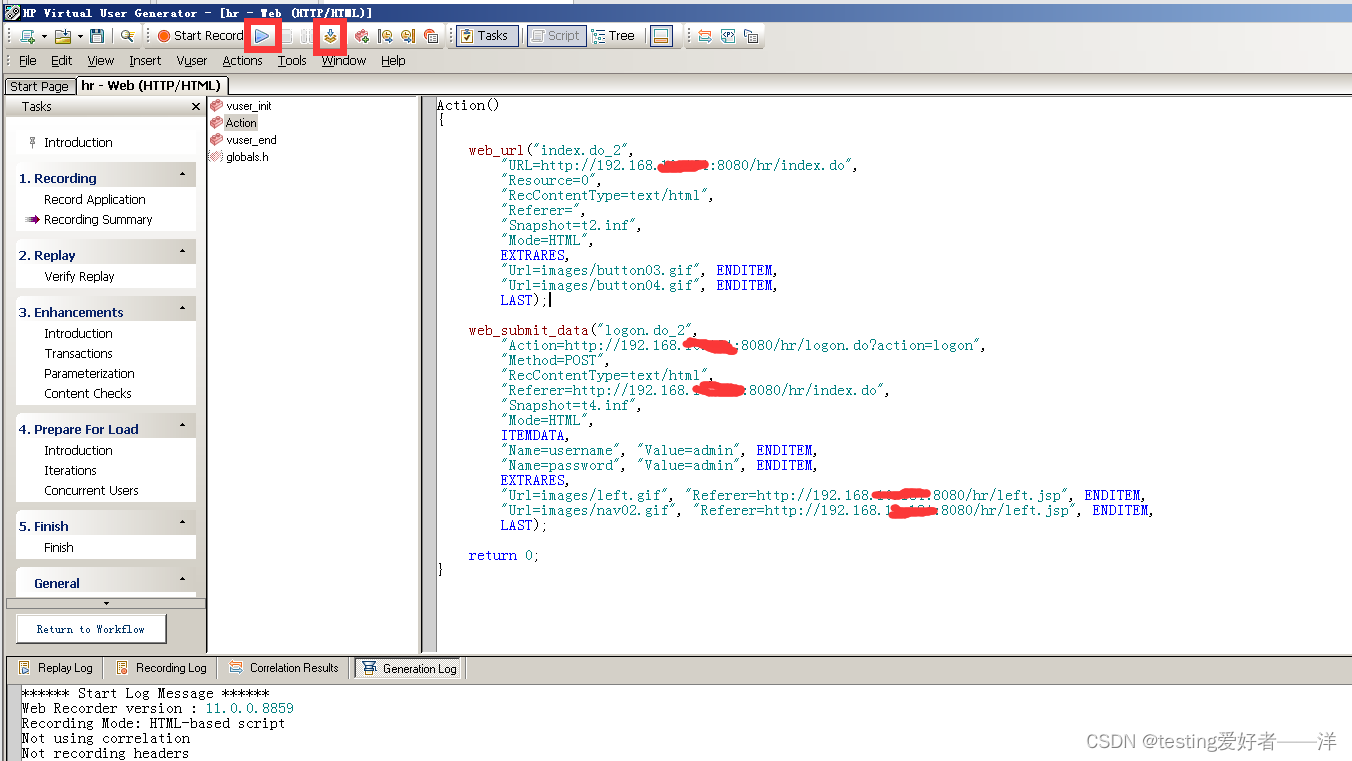The height and width of the screenshot is (761, 1352).
Task: Open the Introduction task at top
Action: [78, 143]
